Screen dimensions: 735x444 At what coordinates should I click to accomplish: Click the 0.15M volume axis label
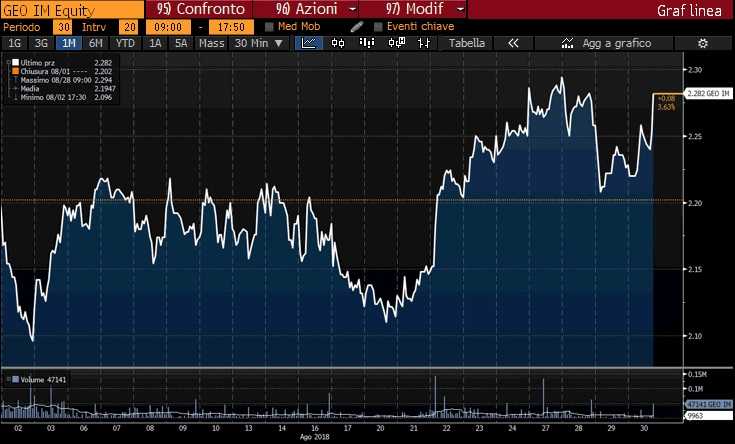click(x=697, y=374)
